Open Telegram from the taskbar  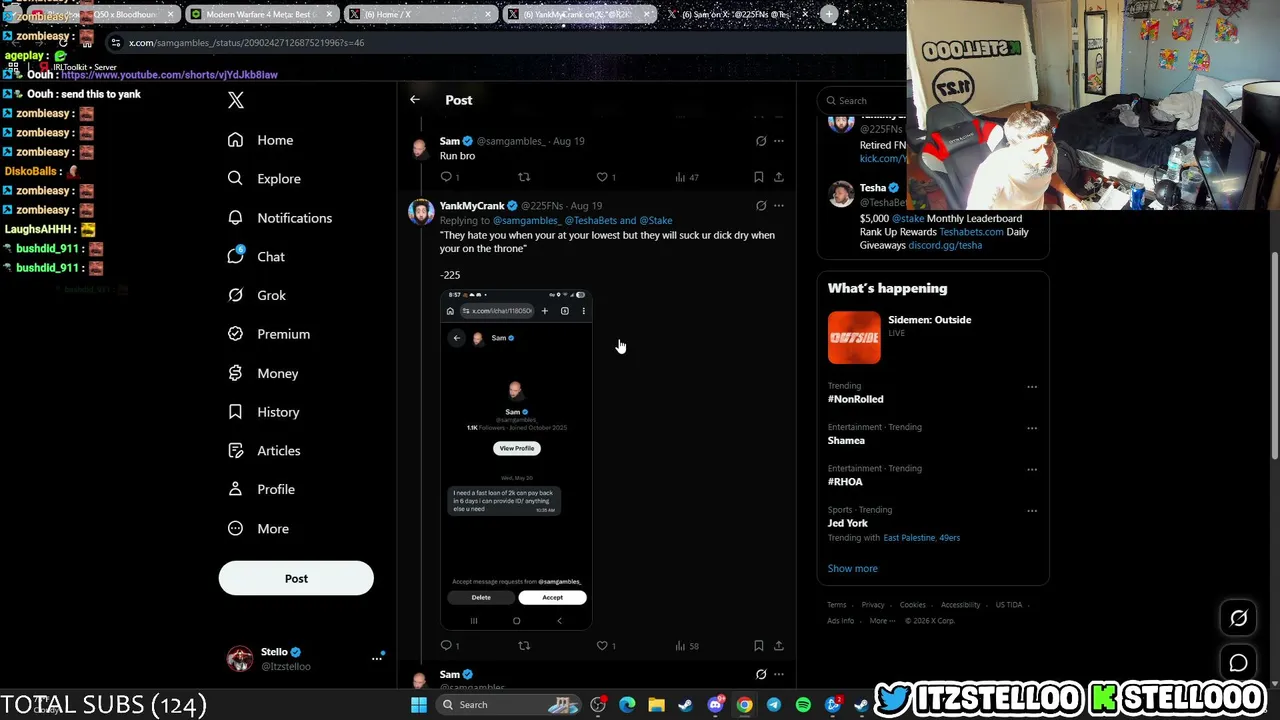[x=774, y=705]
